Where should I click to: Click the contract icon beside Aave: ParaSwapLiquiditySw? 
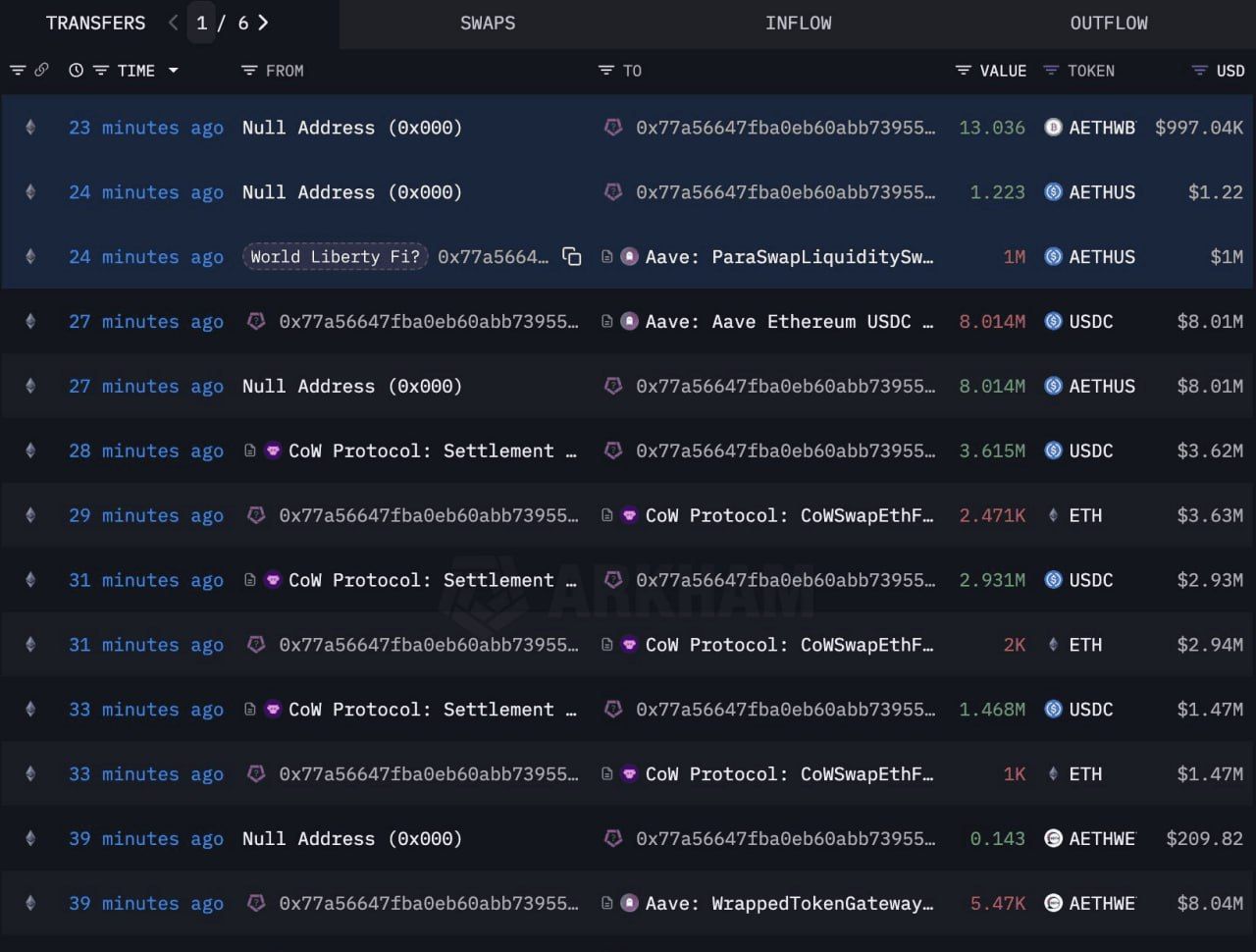click(607, 257)
